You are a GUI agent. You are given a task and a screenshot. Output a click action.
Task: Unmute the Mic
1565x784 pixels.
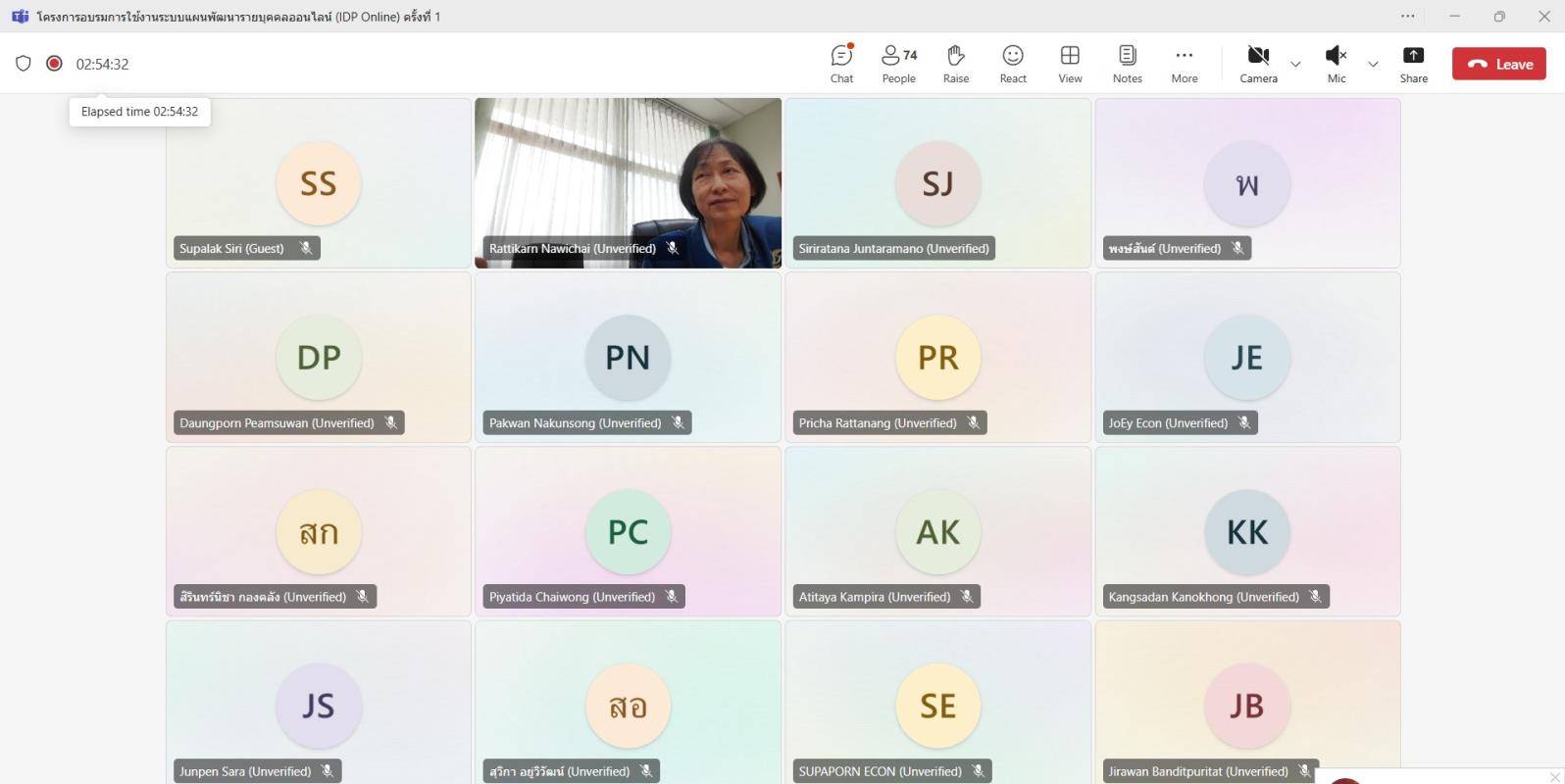tap(1336, 64)
